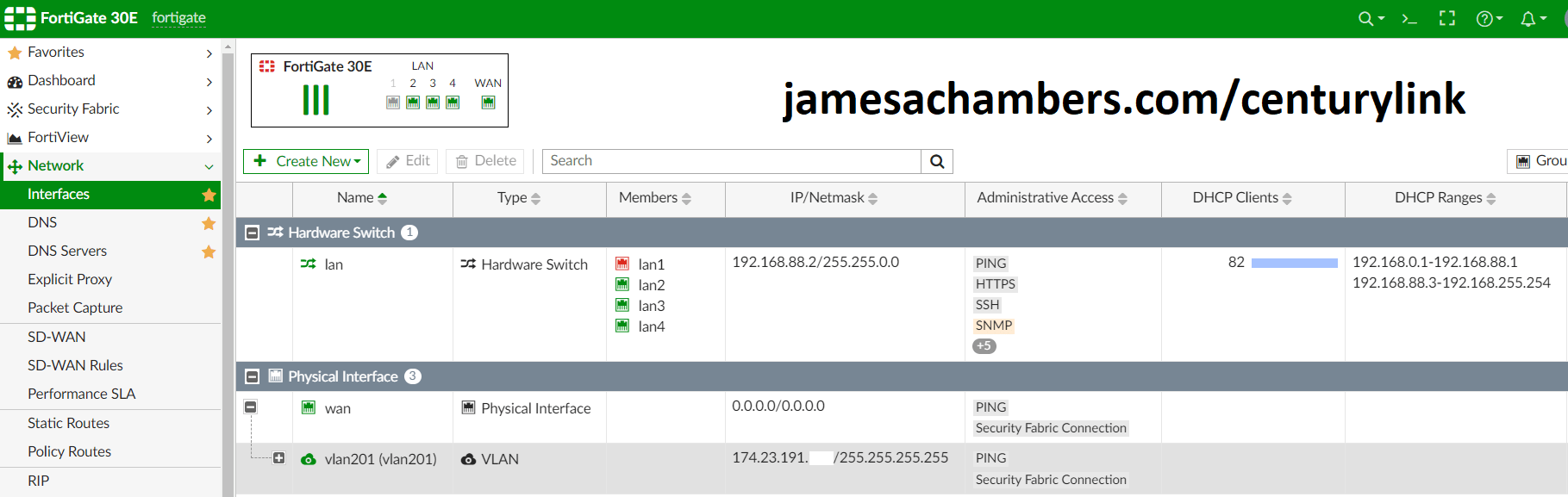Click the fortigate hostname link
Image resolution: width=1568 pixels, height=497 pixels.
point(178,18)
